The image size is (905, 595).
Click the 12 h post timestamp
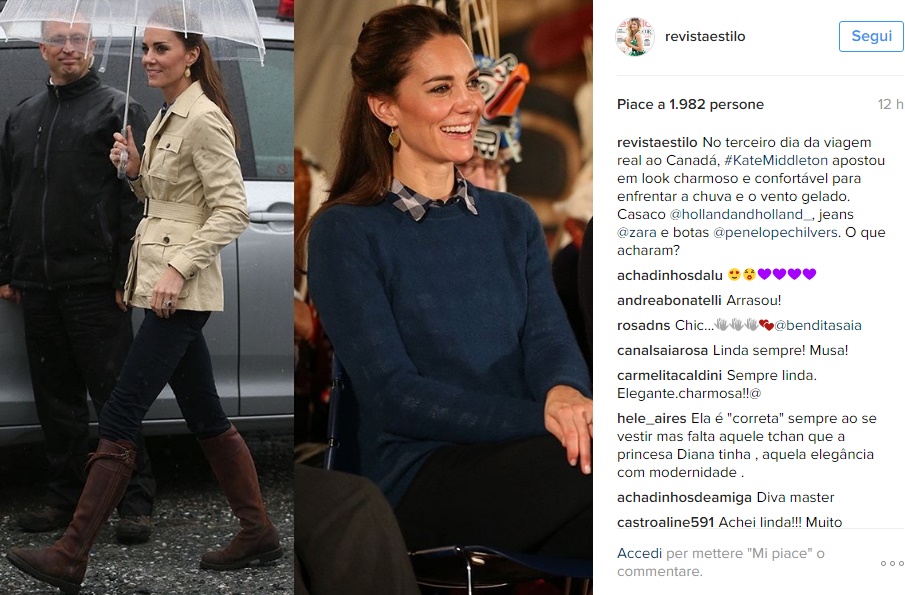[x=890, y=104]
